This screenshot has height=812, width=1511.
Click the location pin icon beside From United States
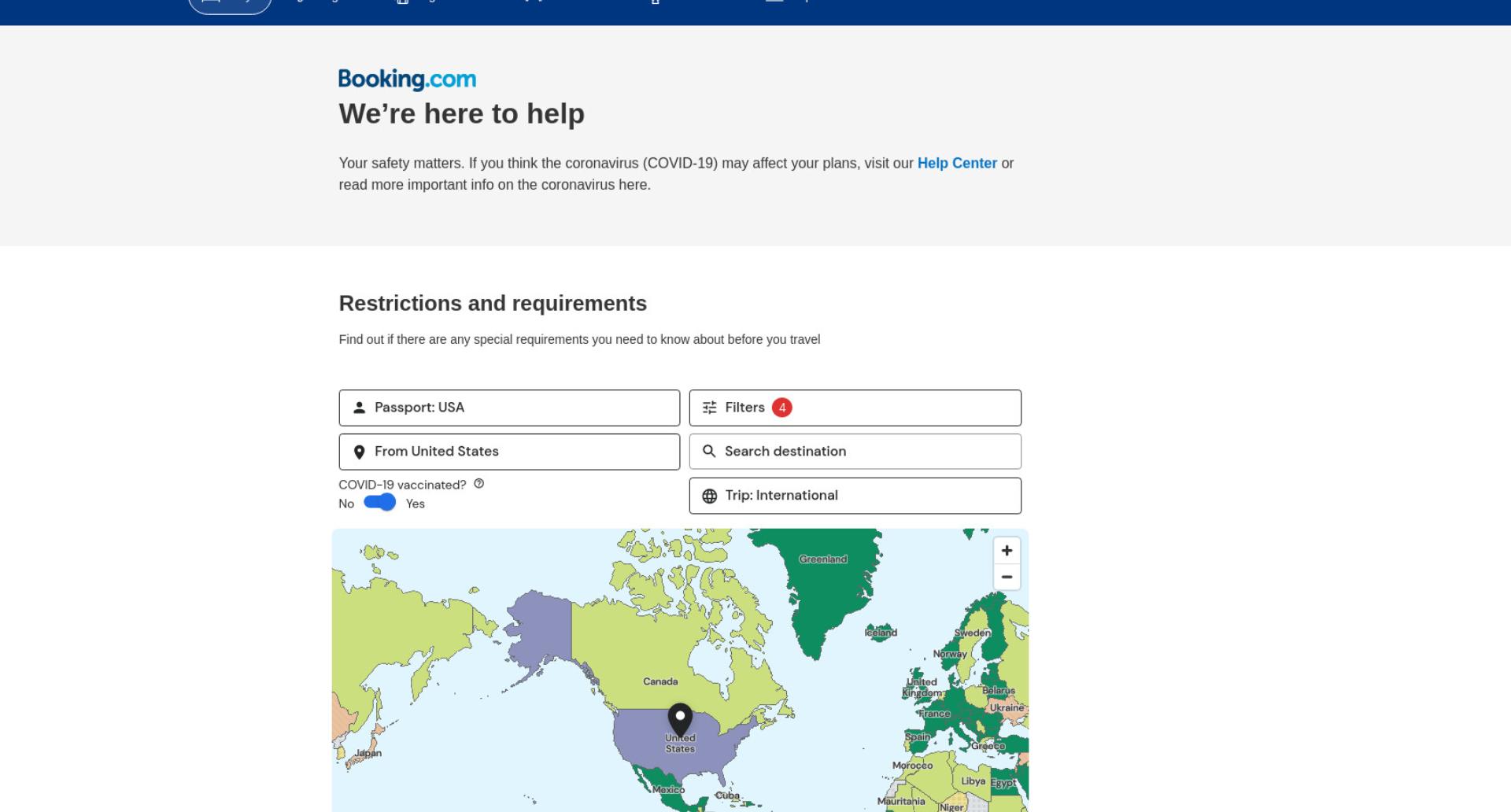(x=359, y=452)
